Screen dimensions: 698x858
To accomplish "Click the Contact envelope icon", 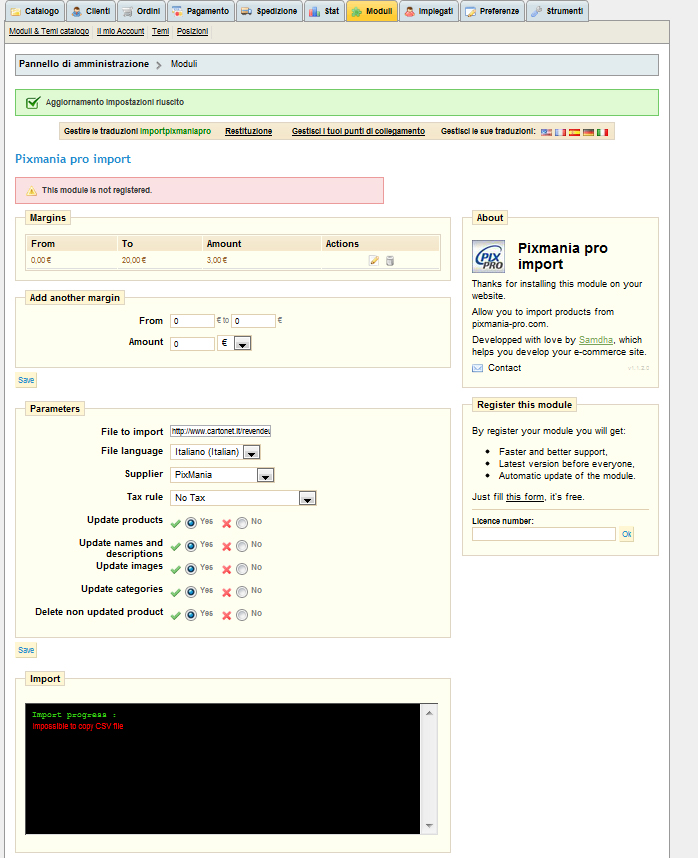I will click(x=478, y=368).
